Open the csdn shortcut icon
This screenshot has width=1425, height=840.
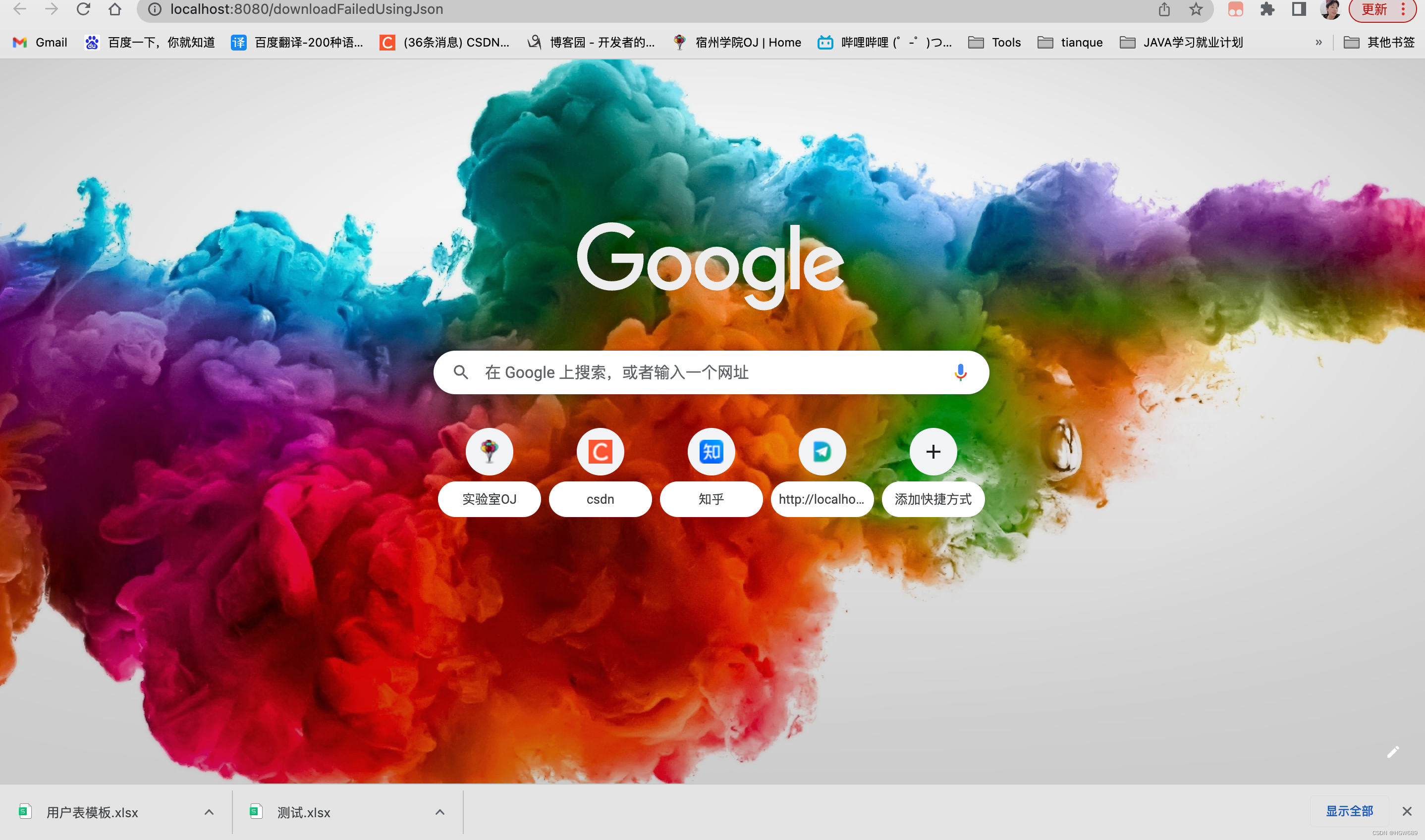[600, 452]
